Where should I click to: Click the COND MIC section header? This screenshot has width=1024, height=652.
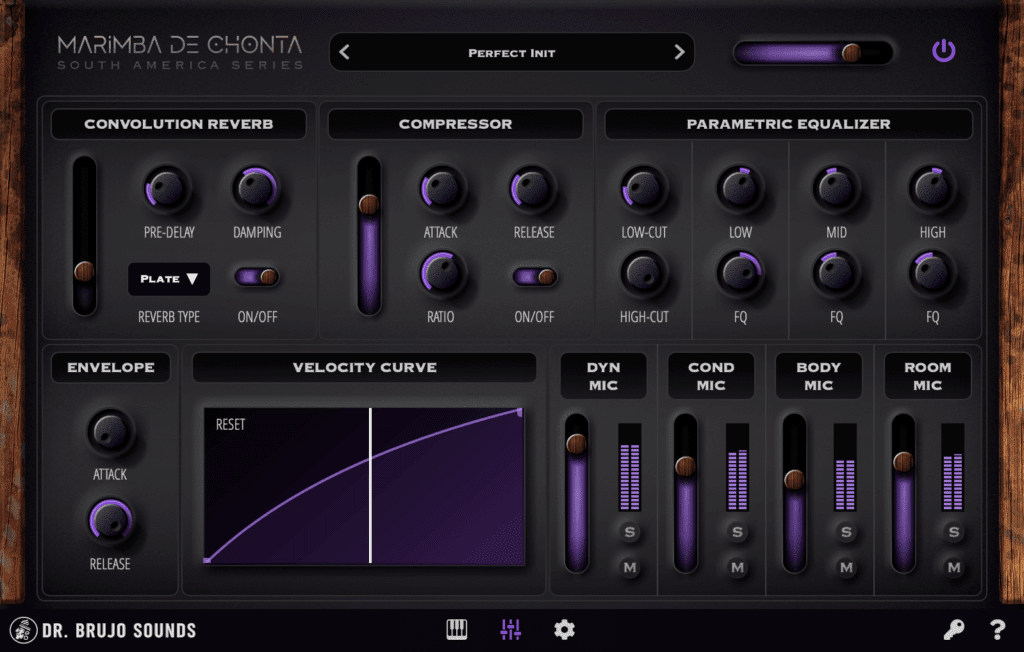click(711, 375)
